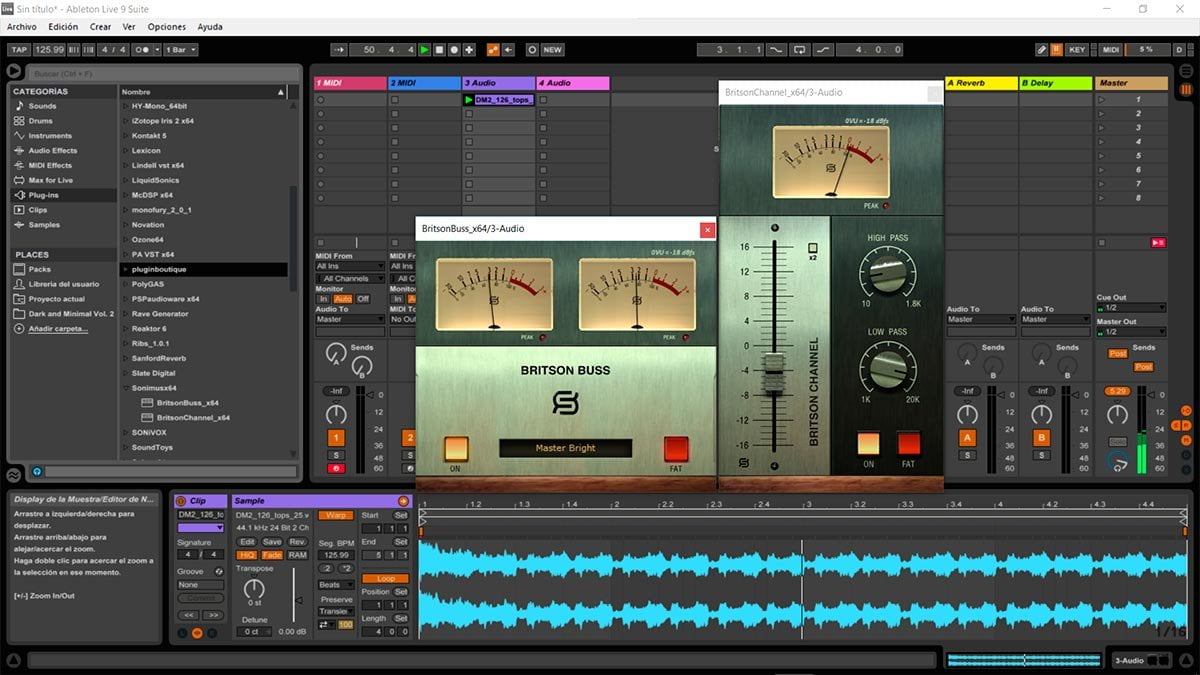Open the MIDI Effects category

[50, 165]
